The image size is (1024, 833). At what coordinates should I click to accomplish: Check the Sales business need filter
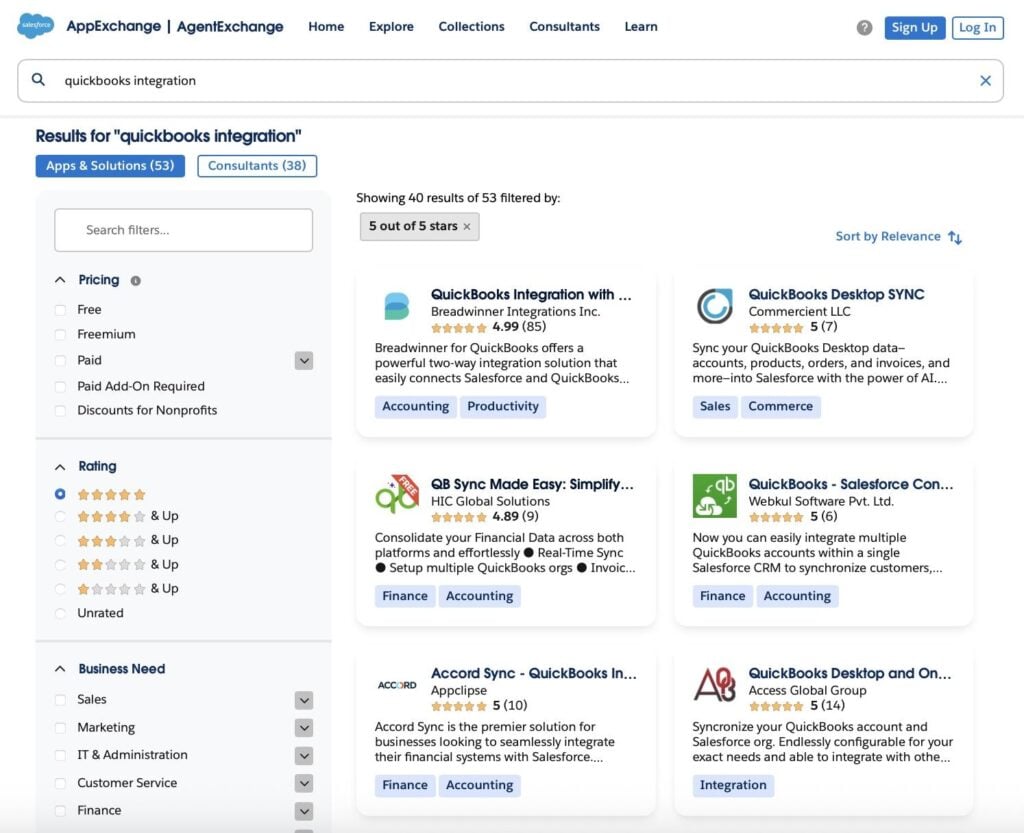(x=60, y=700)
